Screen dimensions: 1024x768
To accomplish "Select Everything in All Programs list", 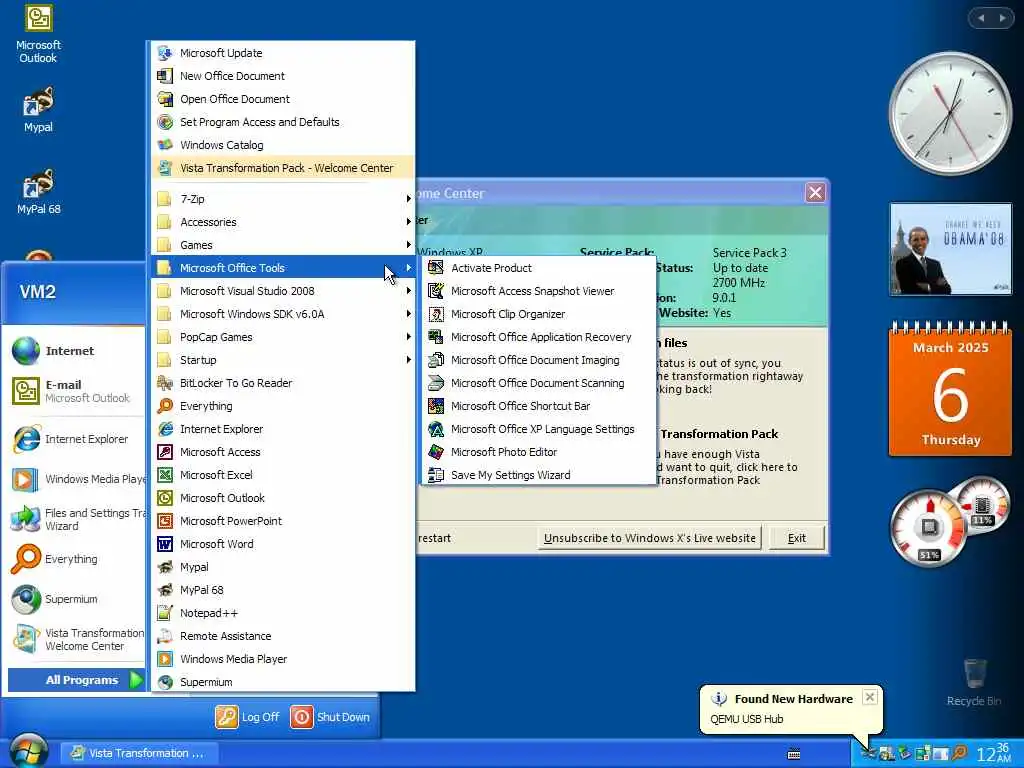I will coord(283,406).
